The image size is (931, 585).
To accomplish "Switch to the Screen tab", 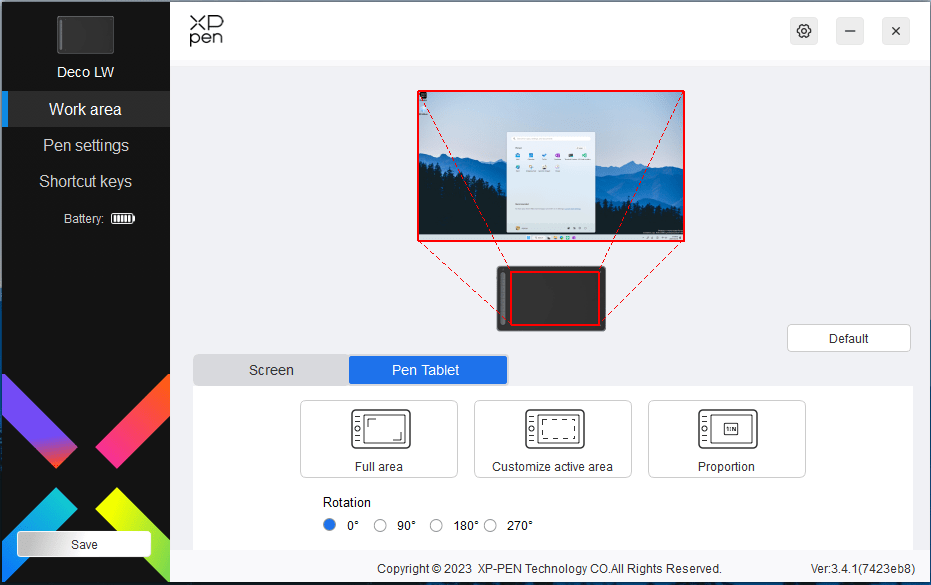I will [271, 370].
